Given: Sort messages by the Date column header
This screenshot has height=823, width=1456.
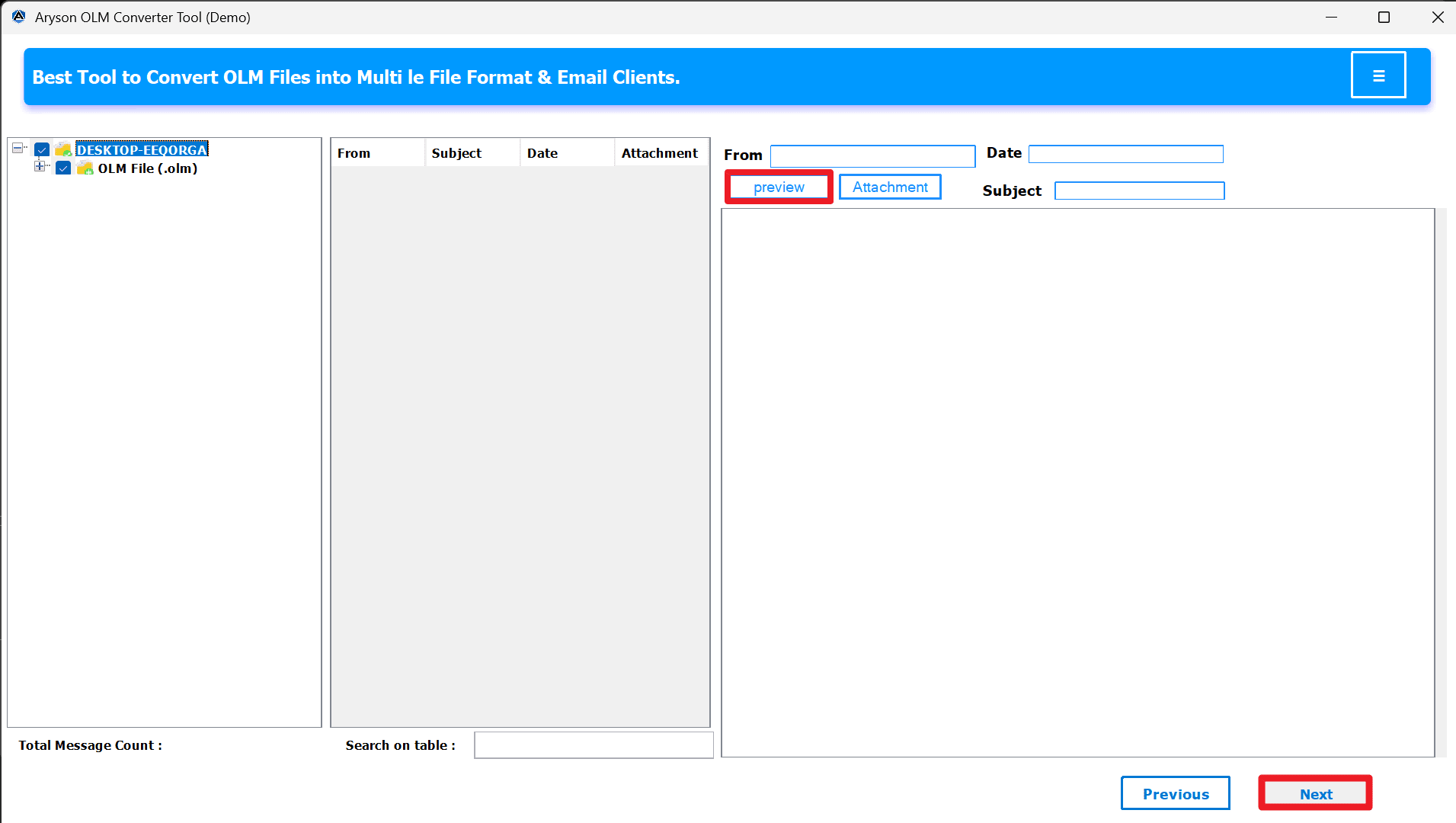Looking at the screenshot, I should (542, 152).
